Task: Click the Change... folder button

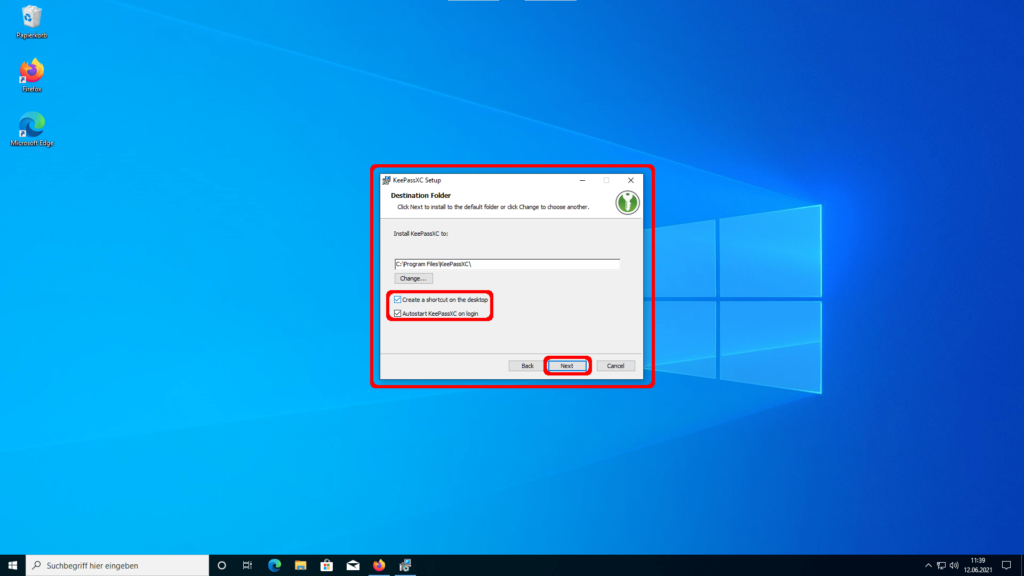Action: (413, 279)
